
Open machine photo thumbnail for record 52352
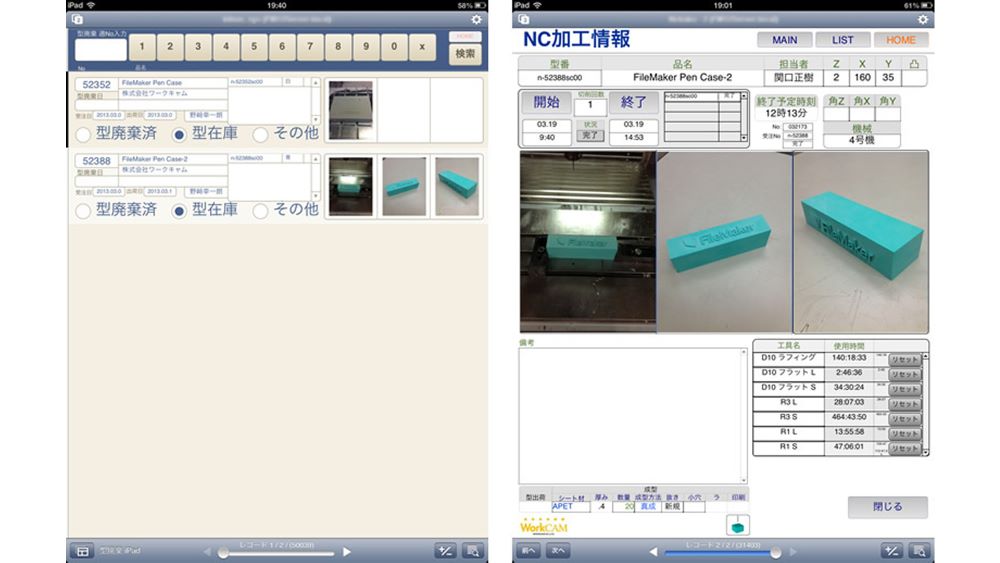point(351,110)
